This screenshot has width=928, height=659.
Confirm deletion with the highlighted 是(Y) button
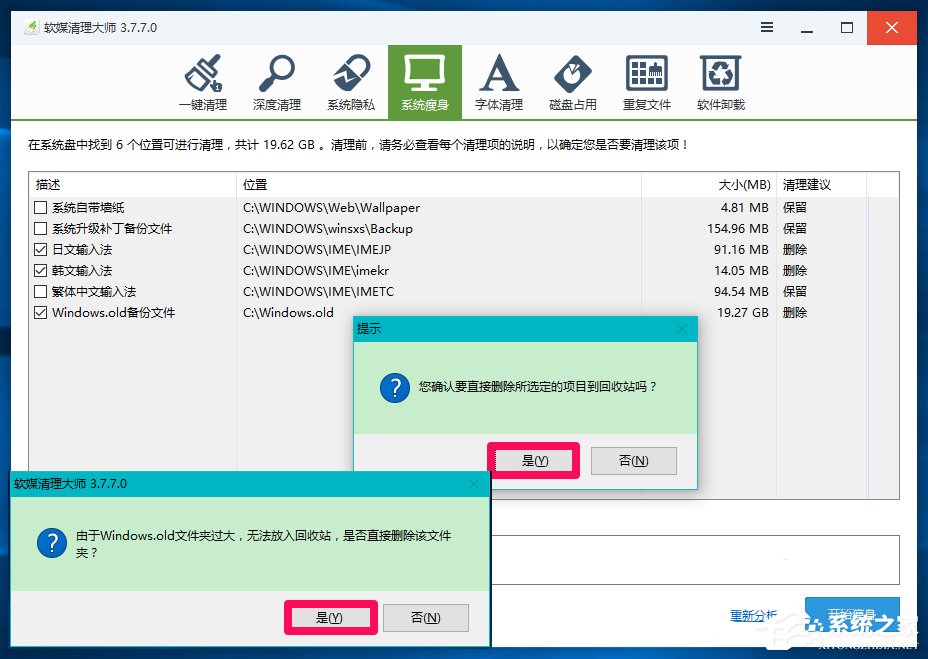[x=534, y=460]
